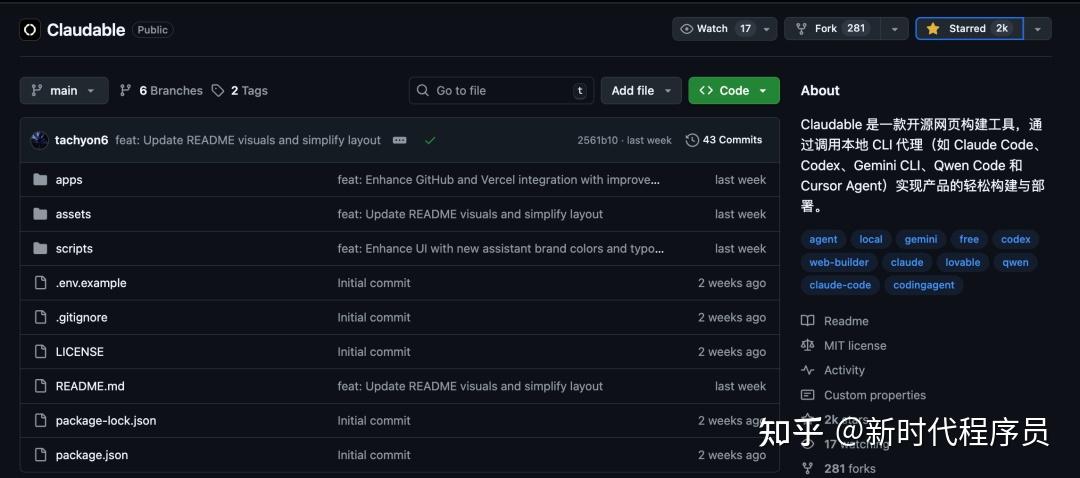Image resolution: width=1080 pixels, height=478 pixels.
Task: Click the file icon beside README.md
Action: tap(40, 386)
